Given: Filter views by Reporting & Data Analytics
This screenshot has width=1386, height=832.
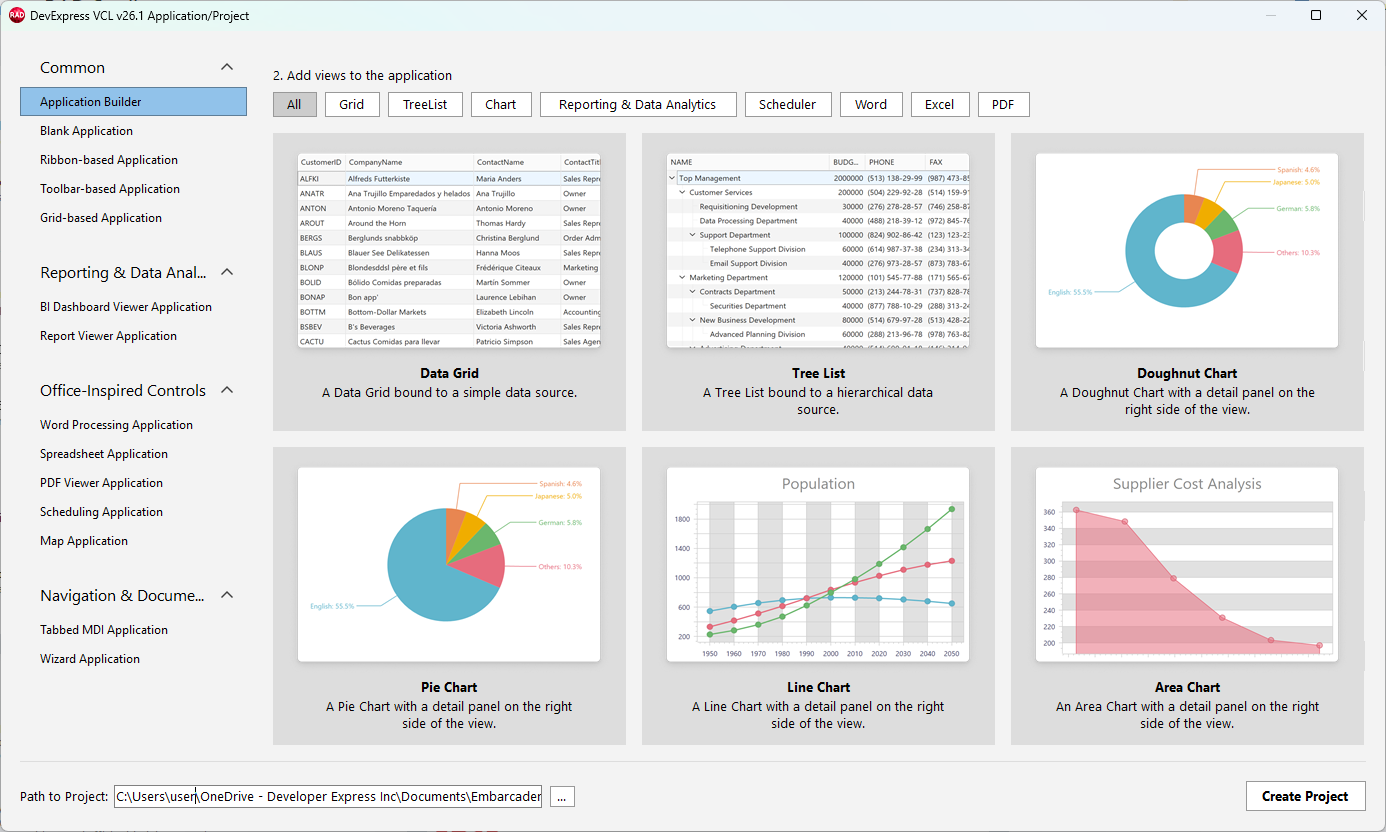Looking at the screenshot, I should click(638, 104).
